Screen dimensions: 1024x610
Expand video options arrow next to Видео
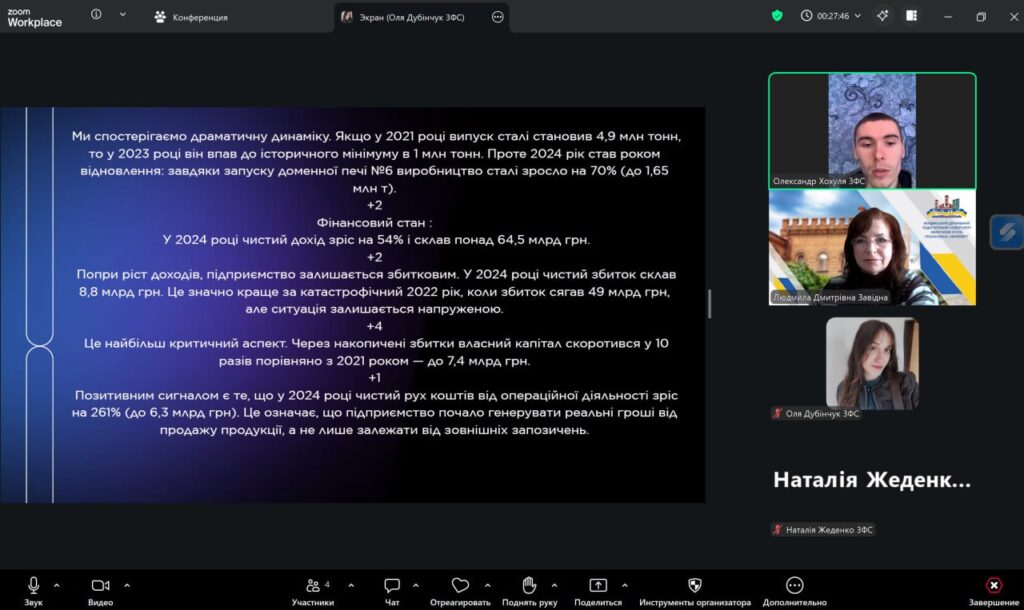point(127,585)
